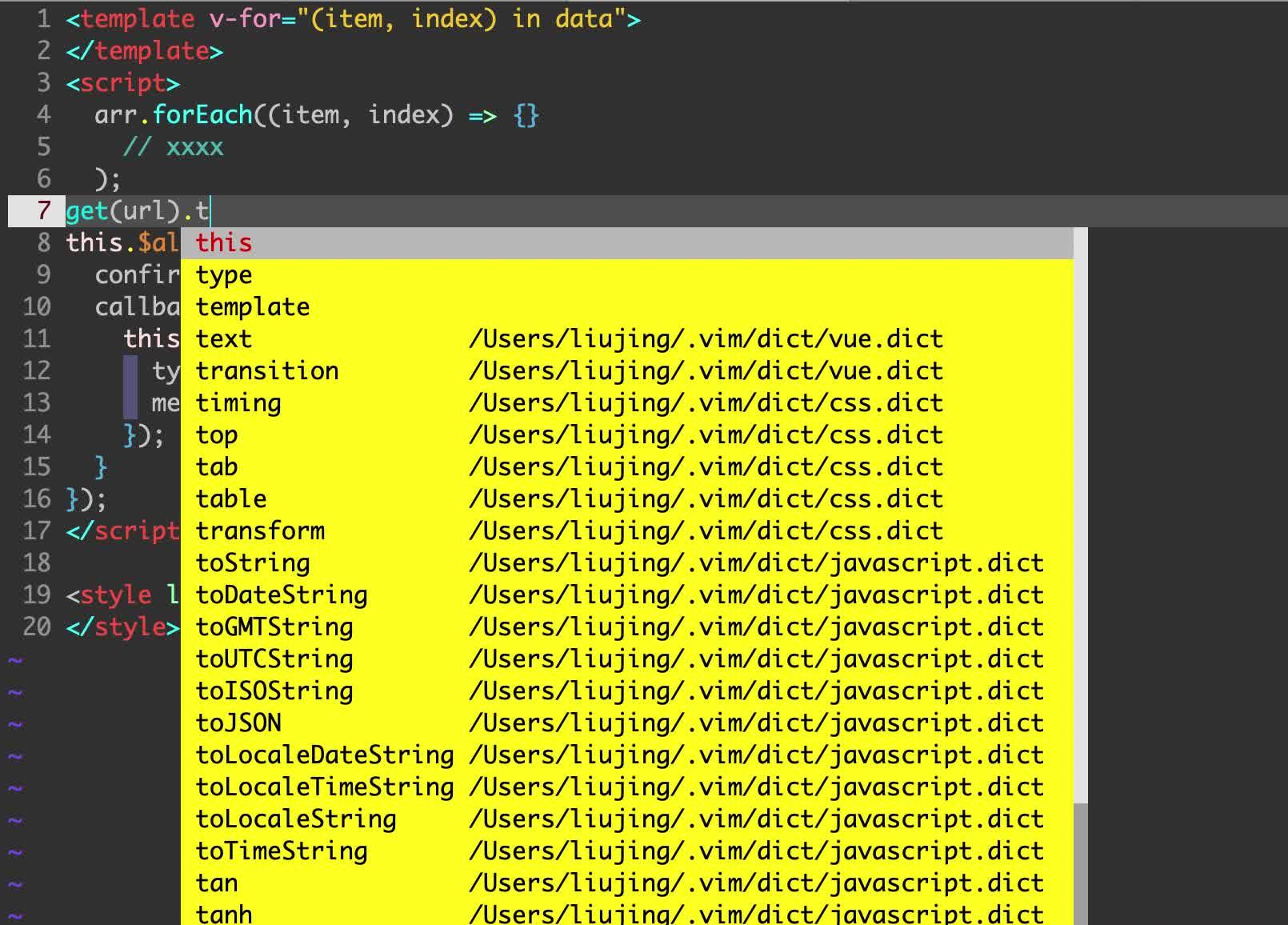
Task: Select the "top" completion entry
Action: click(x=217, y=434)
